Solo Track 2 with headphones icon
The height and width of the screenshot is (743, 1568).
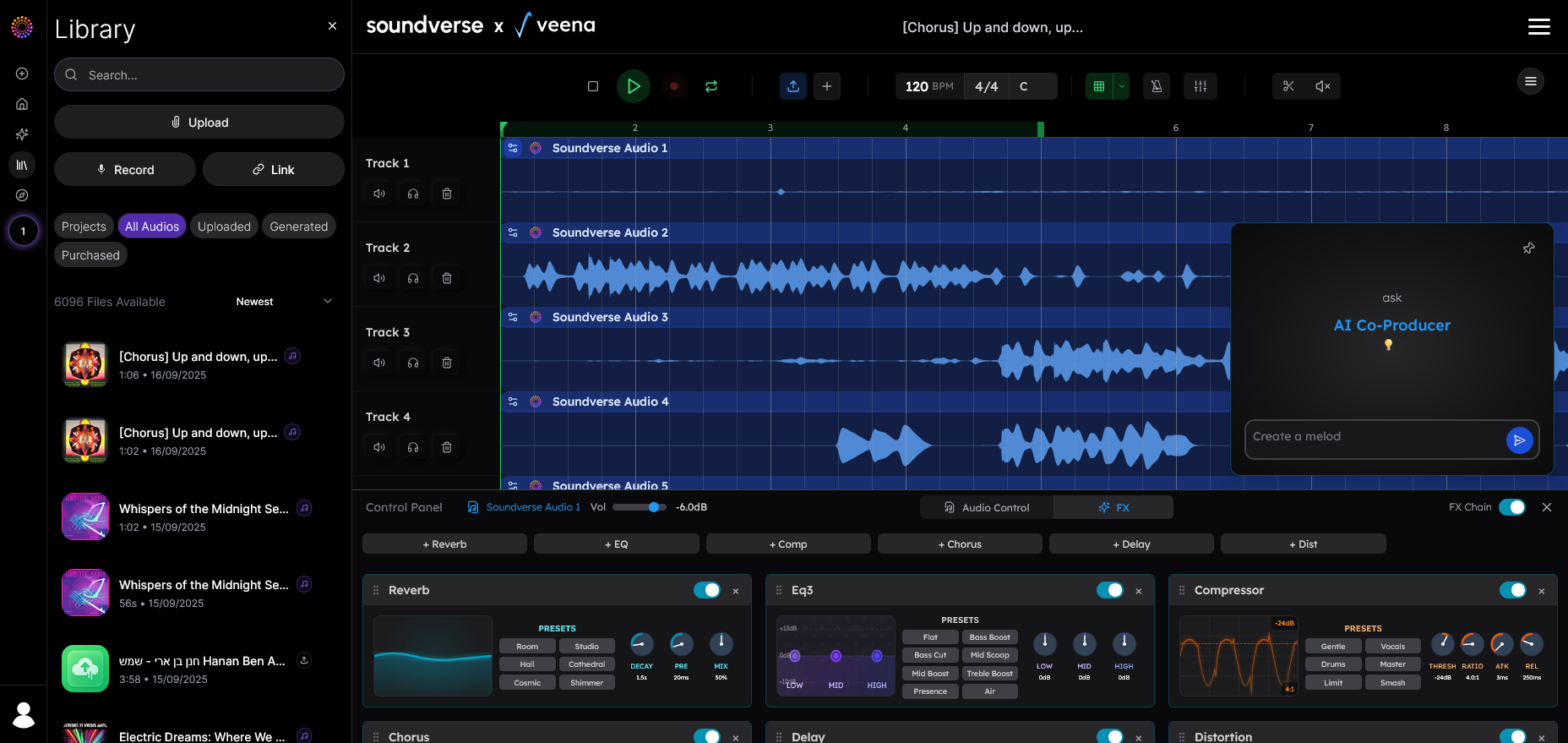click(413, 278)
